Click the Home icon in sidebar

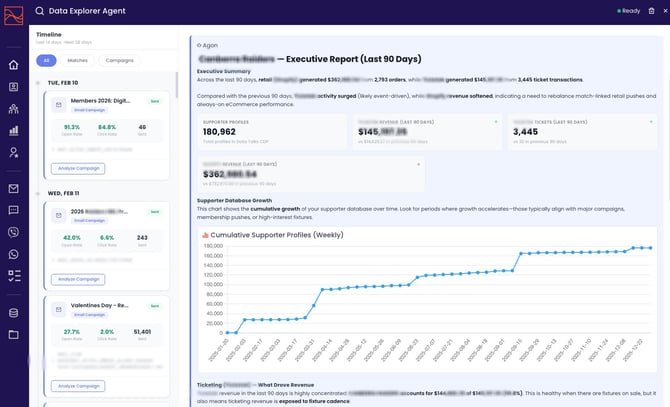[x=14, y=65]
